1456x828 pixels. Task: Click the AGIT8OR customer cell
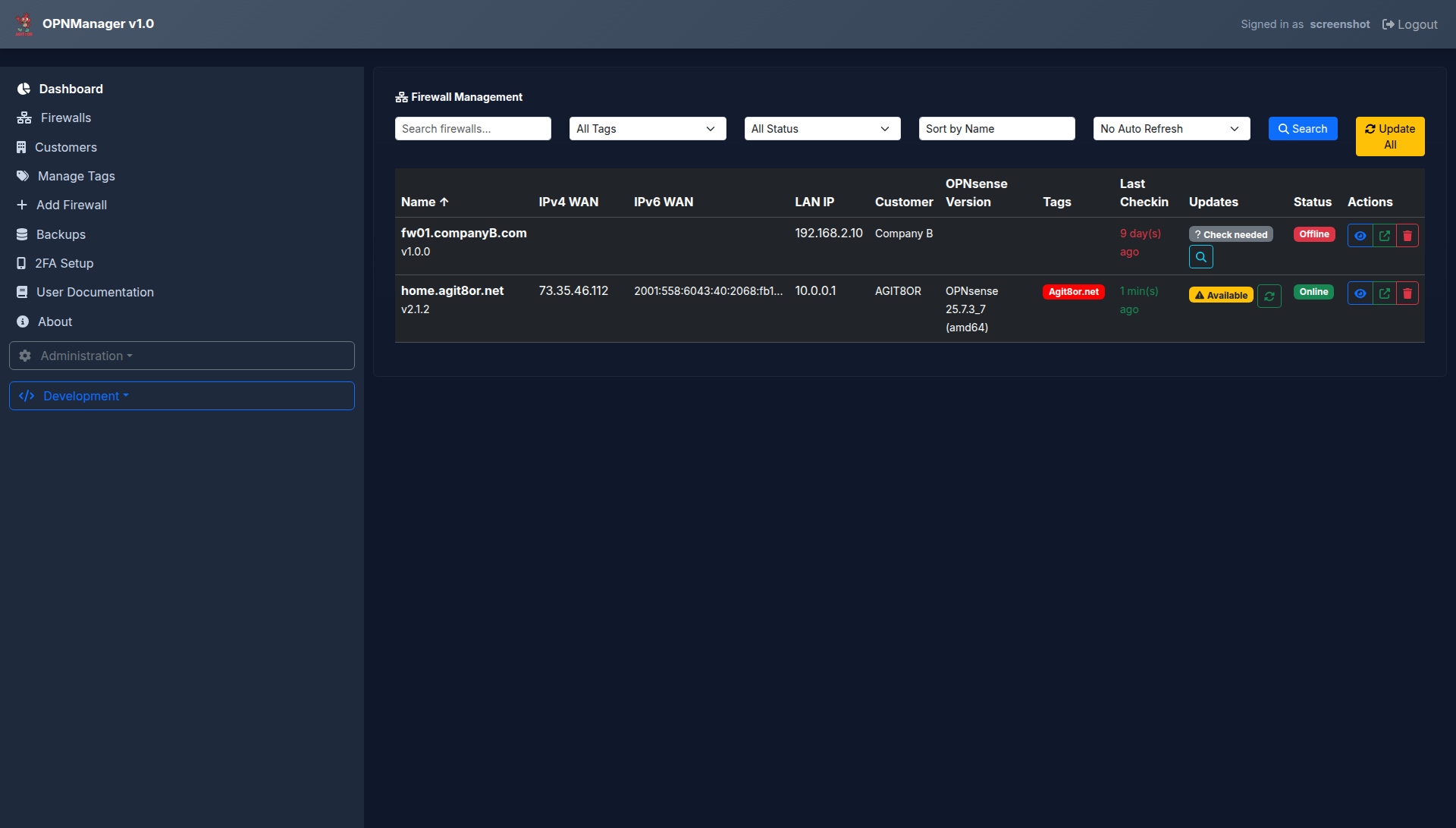[898, 291]
